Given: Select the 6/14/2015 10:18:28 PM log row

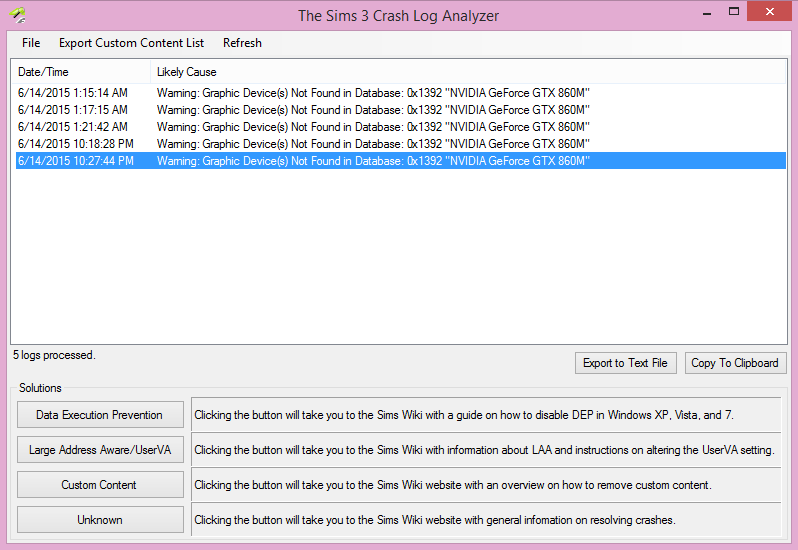Looking at the screenshot, I should click(x=401, y=144).
